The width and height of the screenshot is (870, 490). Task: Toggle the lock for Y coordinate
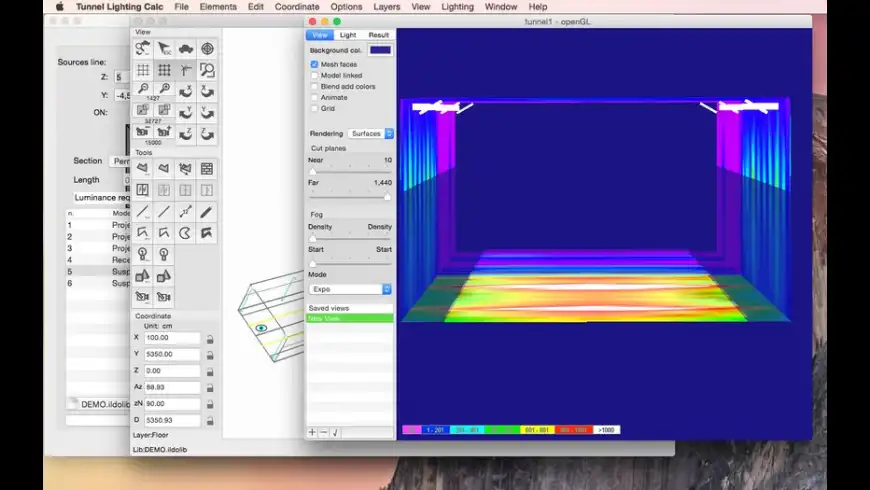tap(210, 355)
